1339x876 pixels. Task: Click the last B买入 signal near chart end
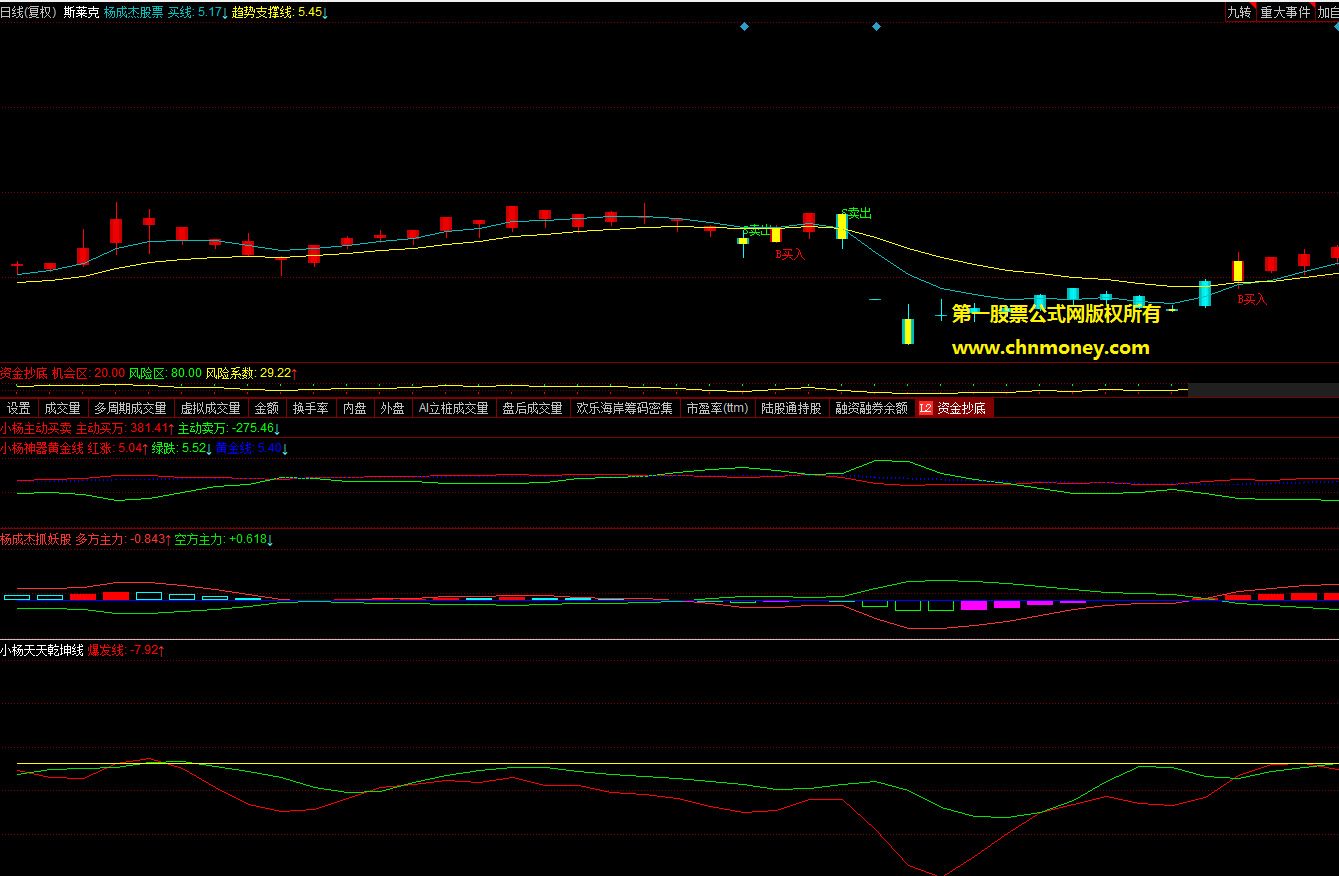pos(1252,299)
